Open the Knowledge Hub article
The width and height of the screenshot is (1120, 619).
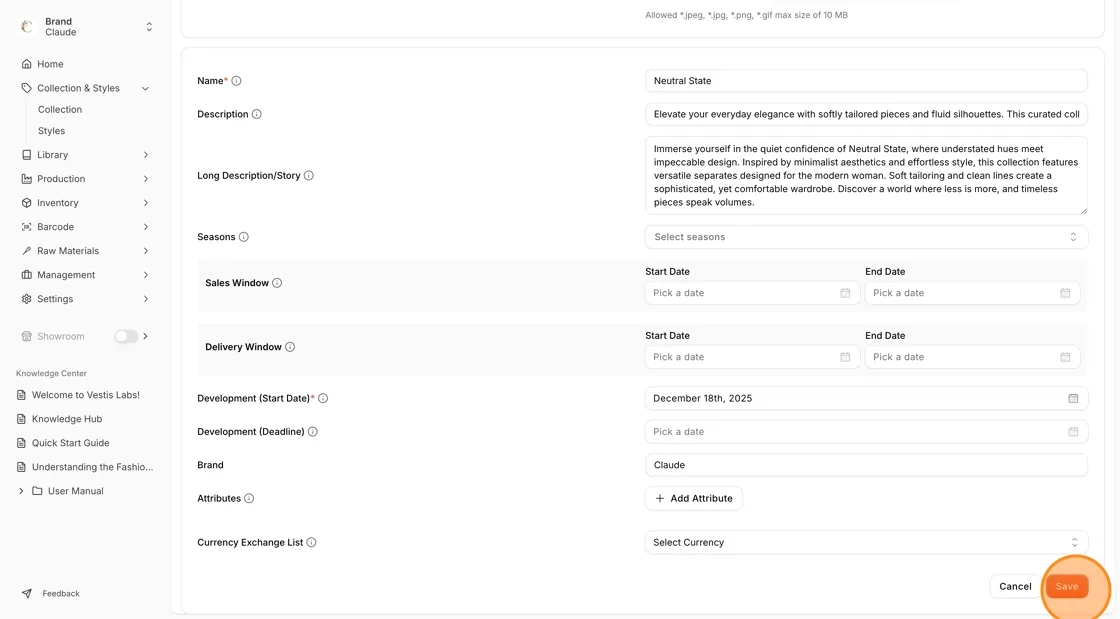(67, 419)
